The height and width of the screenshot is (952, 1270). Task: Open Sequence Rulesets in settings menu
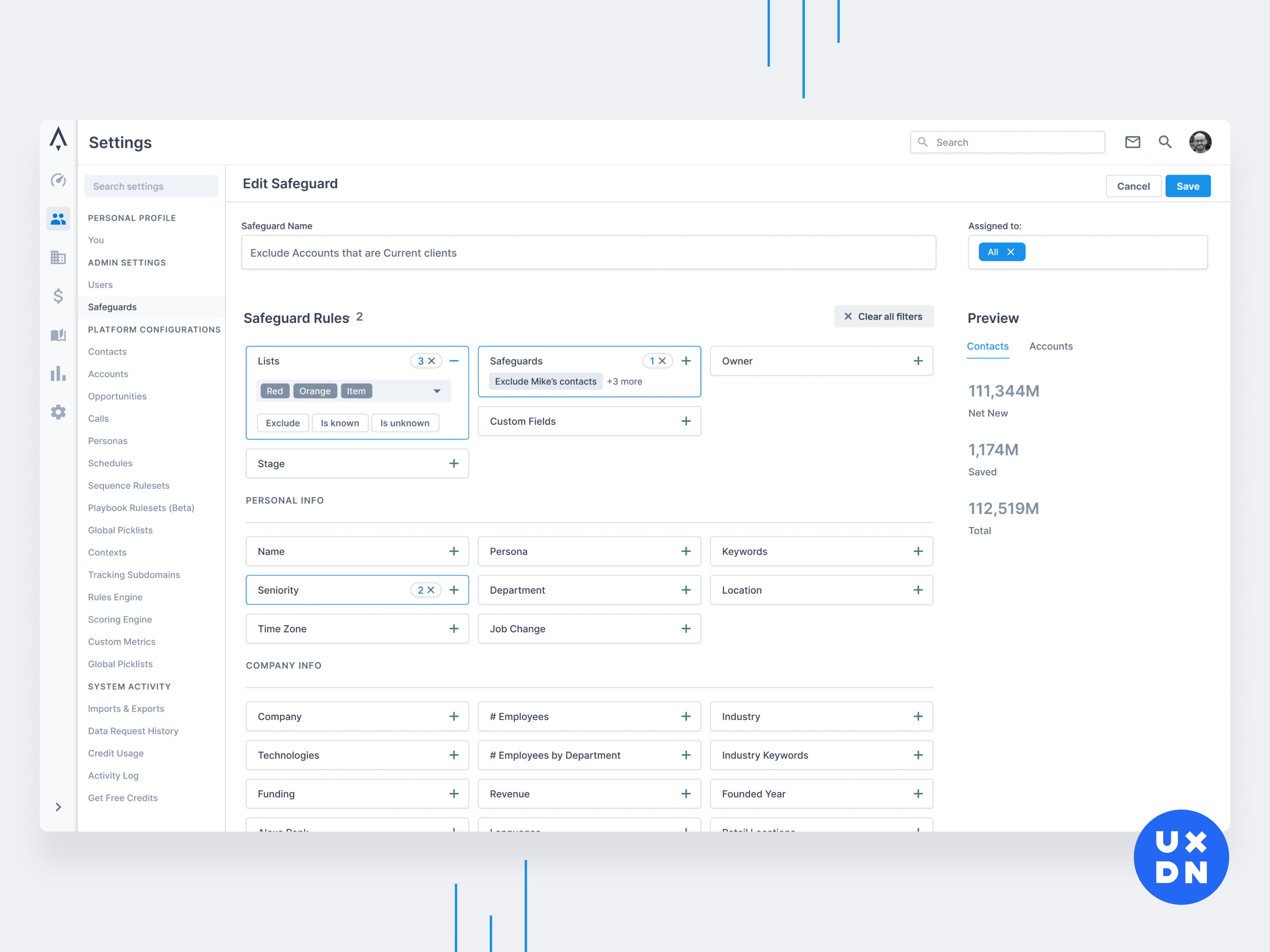tap(129, 486)
